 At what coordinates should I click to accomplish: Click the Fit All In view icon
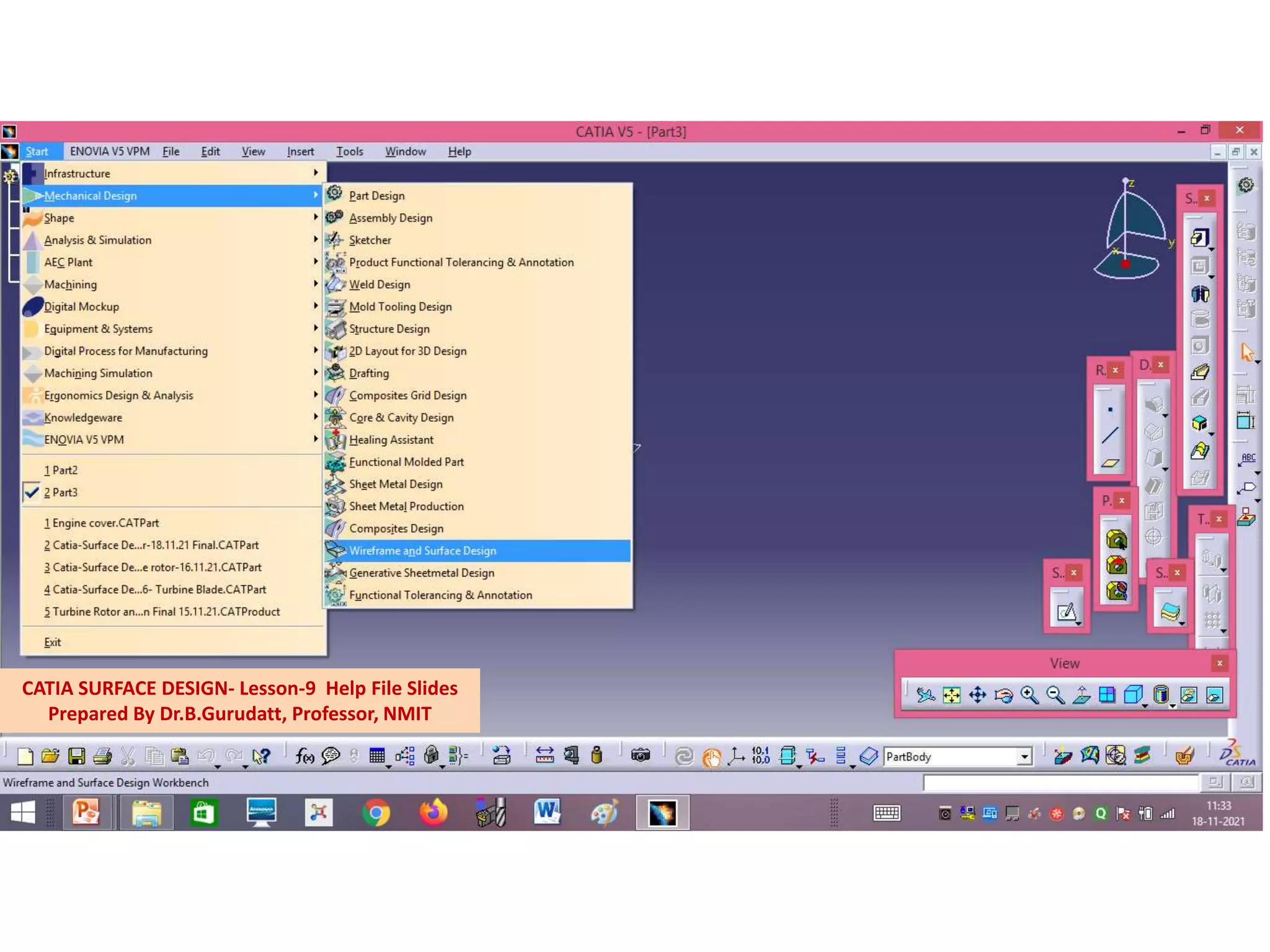(x=951, y=695)
